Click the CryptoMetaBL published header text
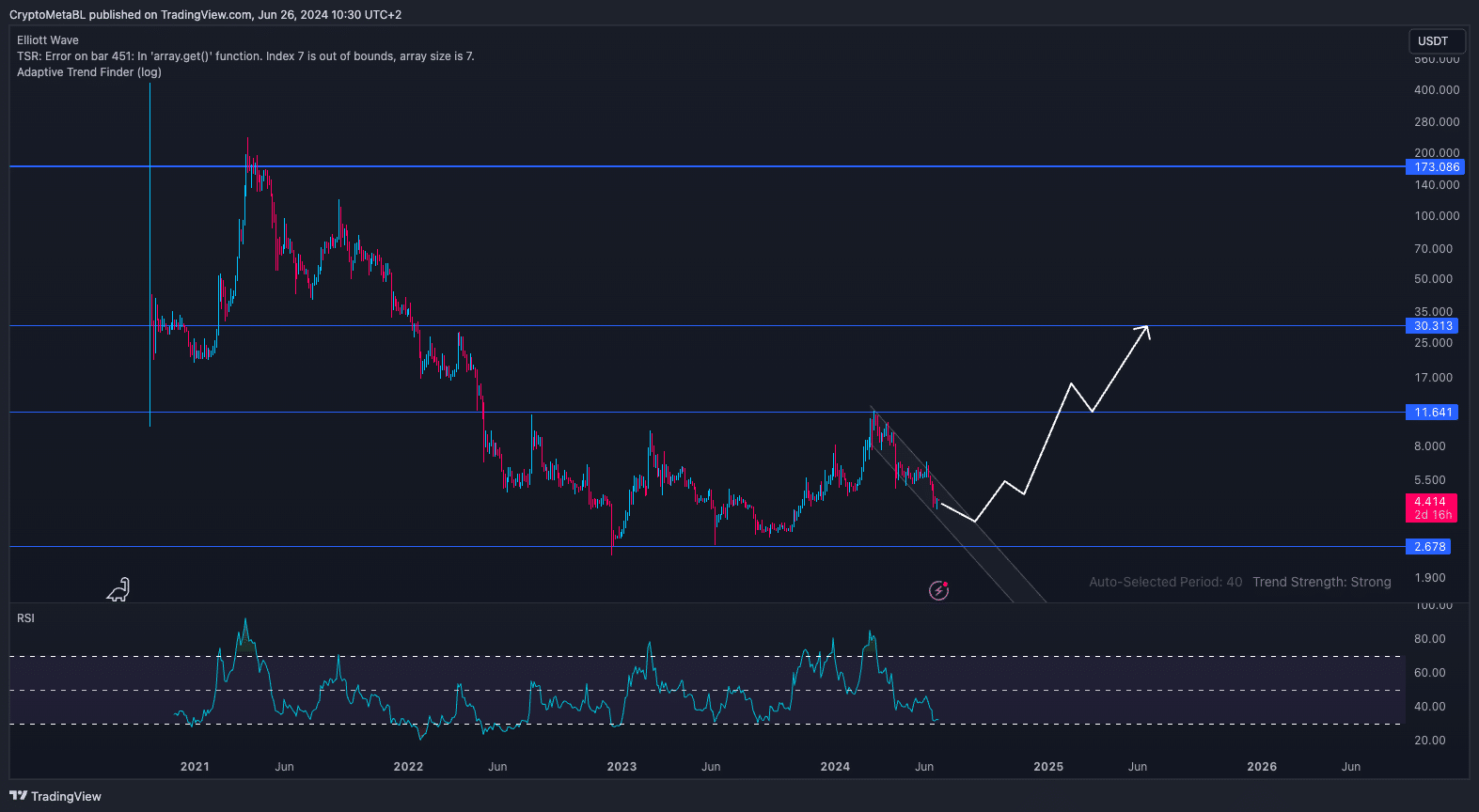This screenshot has height=812, width=1479. point(205,15)
